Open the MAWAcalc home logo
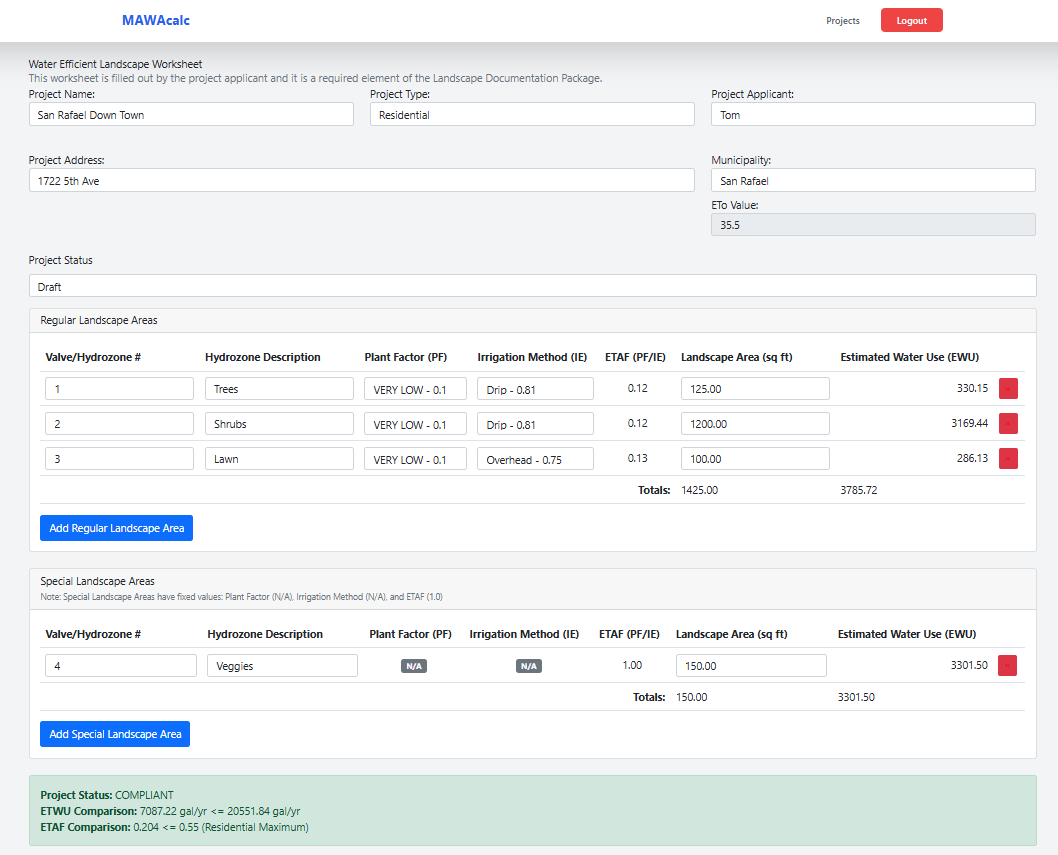Image resolution: width=1058 pixels, height=855 pixels. [155, 20]
